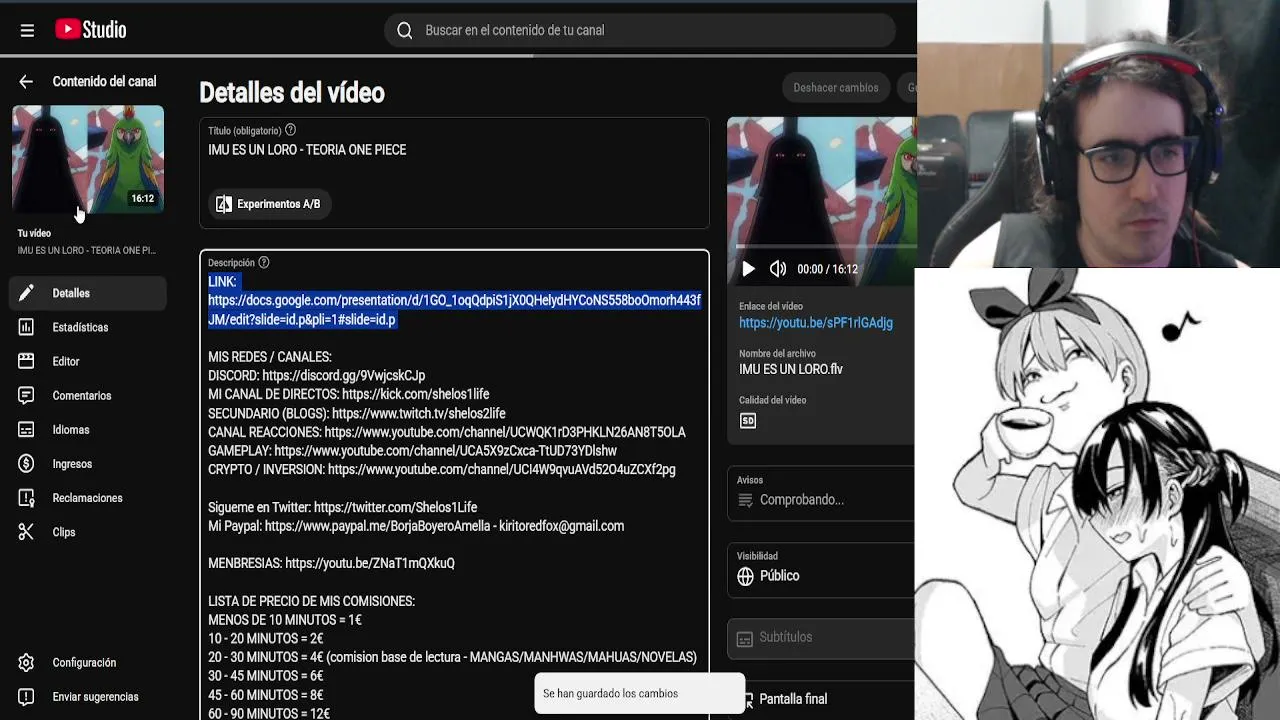Click the Deshacer cambios button
The height and width of the screenshot is (720, 1280).
[836, 88]
